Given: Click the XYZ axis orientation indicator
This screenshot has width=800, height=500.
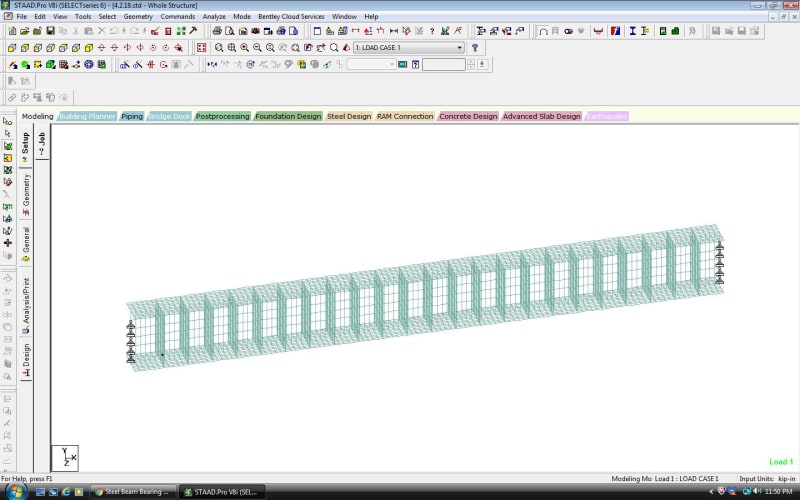Looking at the screenshot, I should [x=65, y=458].
